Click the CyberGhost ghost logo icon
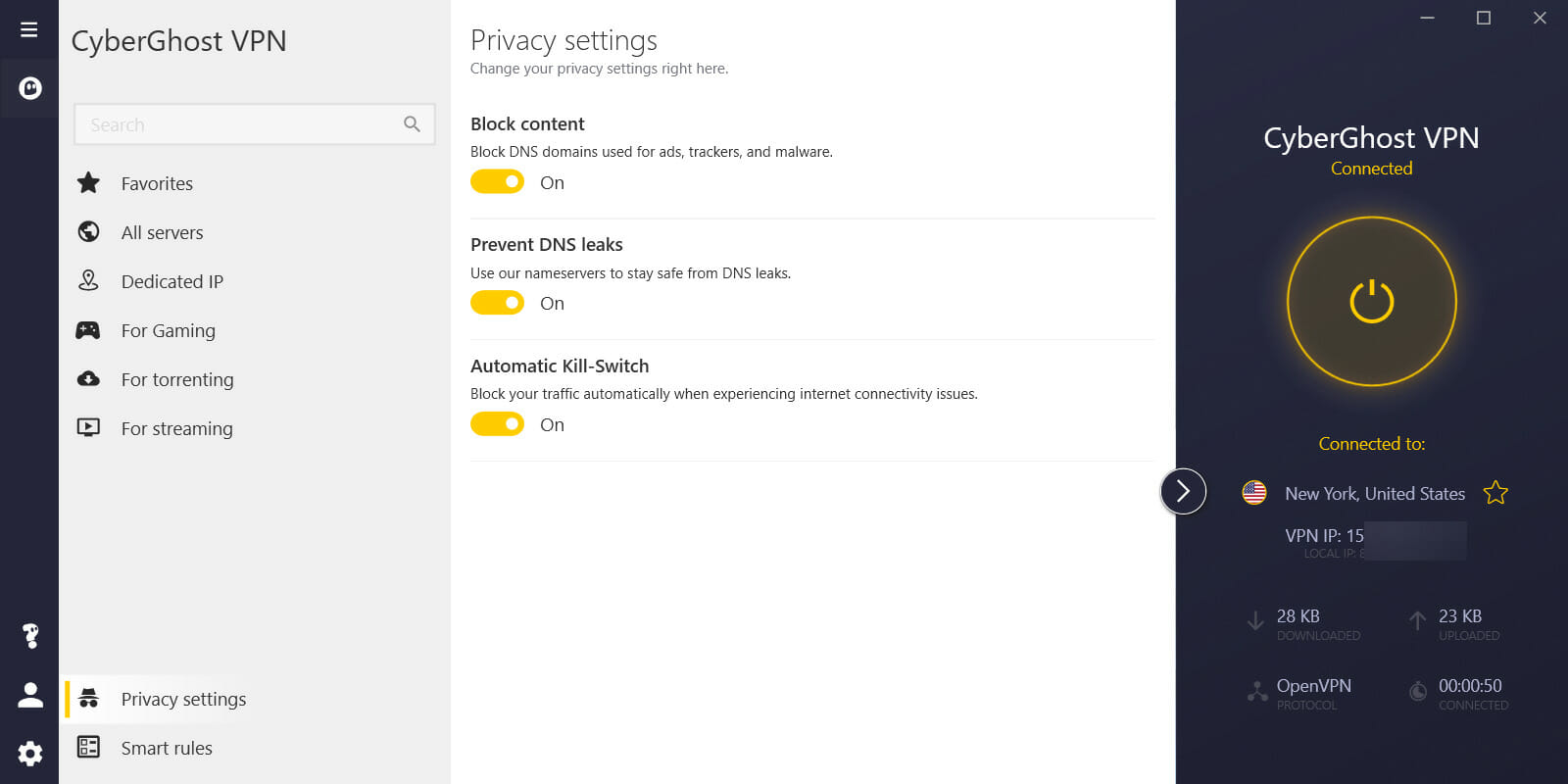This screenshot has height=784, width=1568. (30, 89)
